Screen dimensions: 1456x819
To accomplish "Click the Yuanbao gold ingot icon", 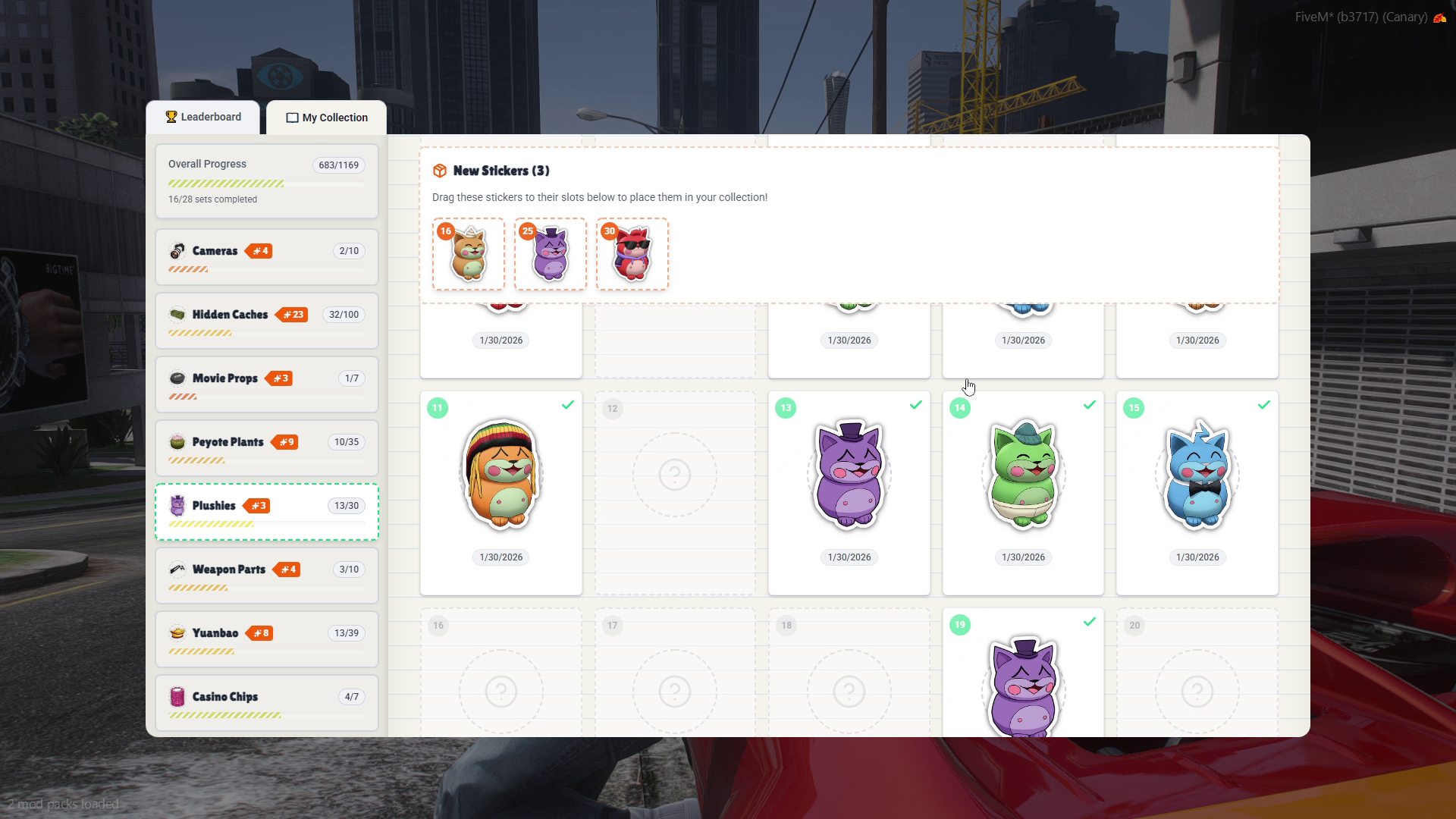I will pos(177,633).
